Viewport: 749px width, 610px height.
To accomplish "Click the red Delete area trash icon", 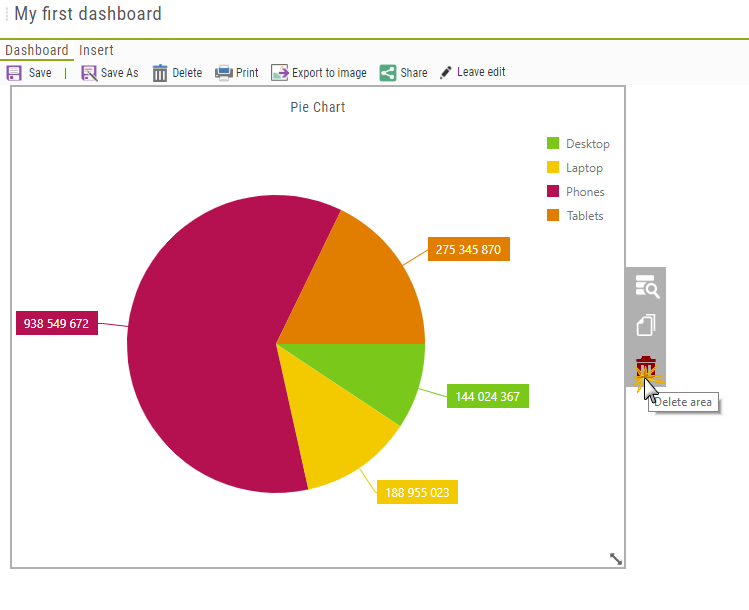I will click(645, 366).
